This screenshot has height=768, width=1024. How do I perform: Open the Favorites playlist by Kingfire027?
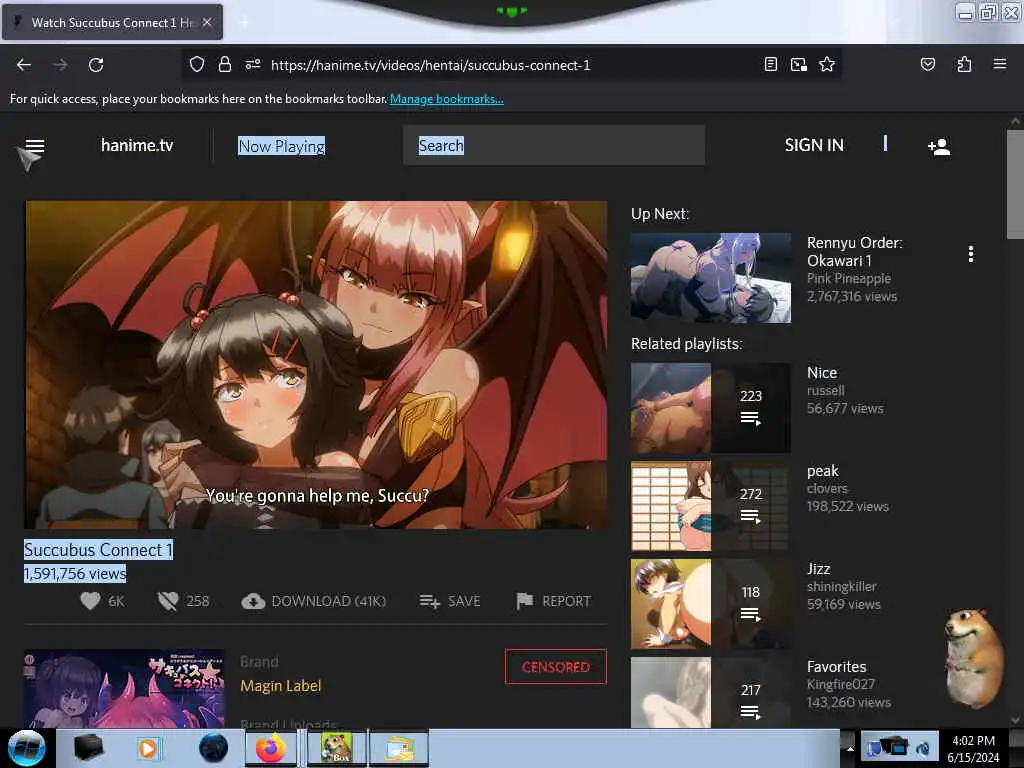pos(711,692)
